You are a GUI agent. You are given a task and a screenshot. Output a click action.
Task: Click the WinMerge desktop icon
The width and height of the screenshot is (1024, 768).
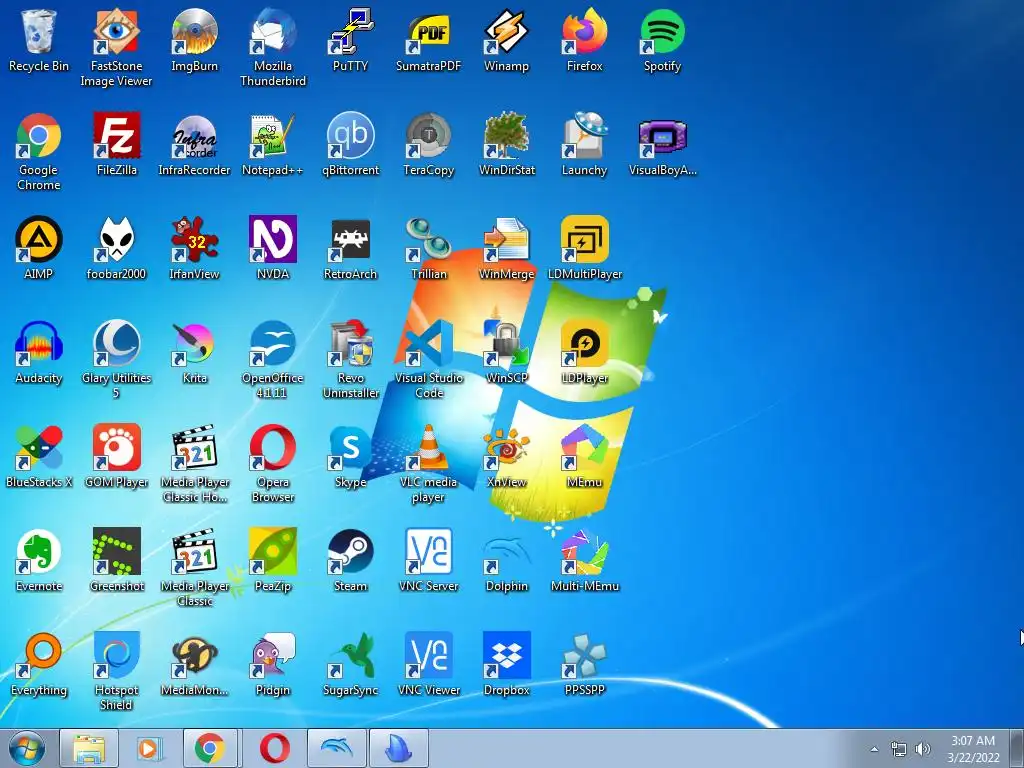[507, 240]
